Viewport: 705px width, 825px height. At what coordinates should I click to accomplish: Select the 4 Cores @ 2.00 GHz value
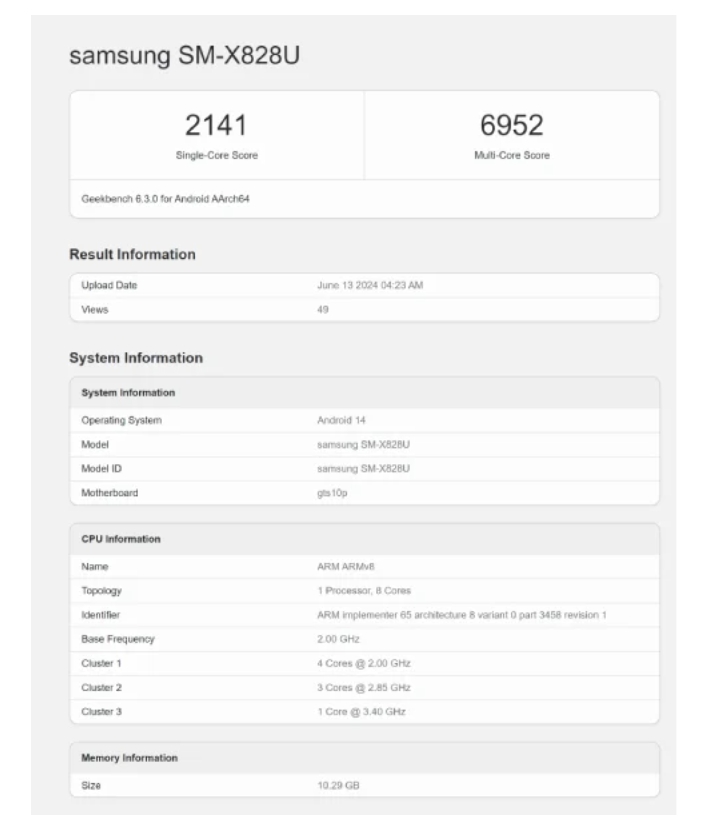tap(364, 663)
